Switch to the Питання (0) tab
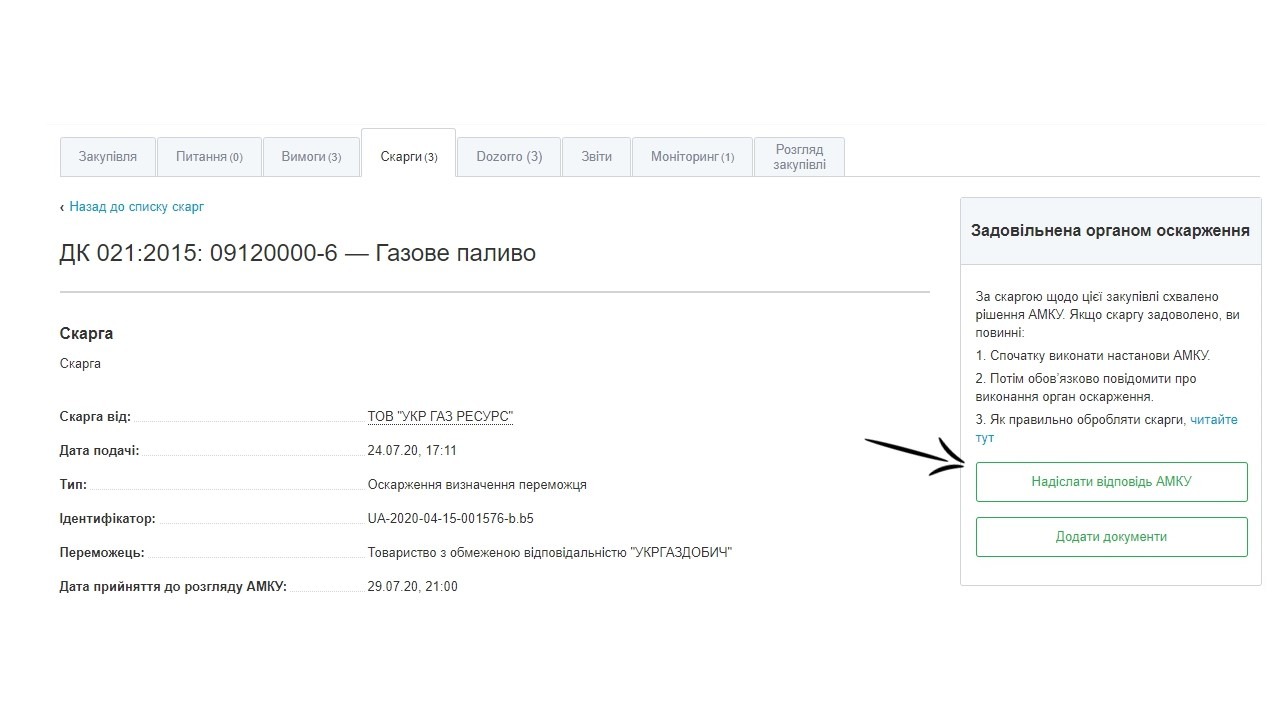1280x720 pixels. (x=209, y=157)
